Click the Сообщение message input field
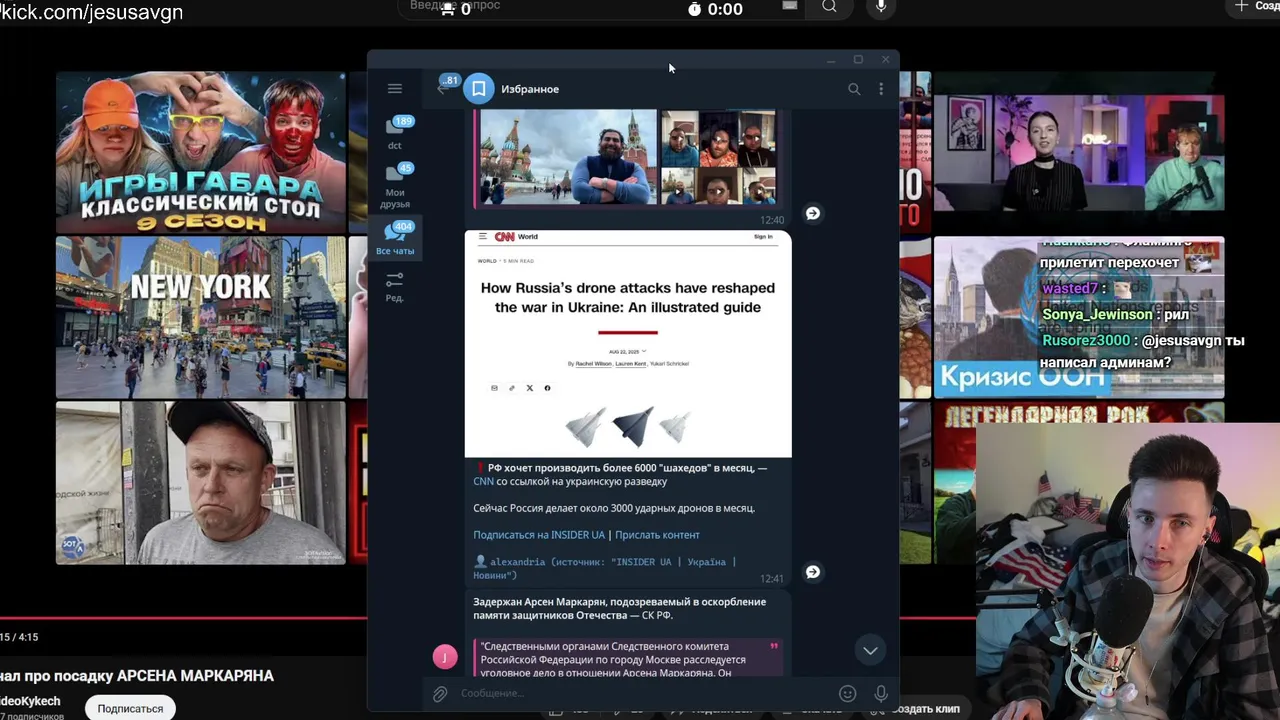The height and width of the screenshot is (720, 1280). coord(645,694)
